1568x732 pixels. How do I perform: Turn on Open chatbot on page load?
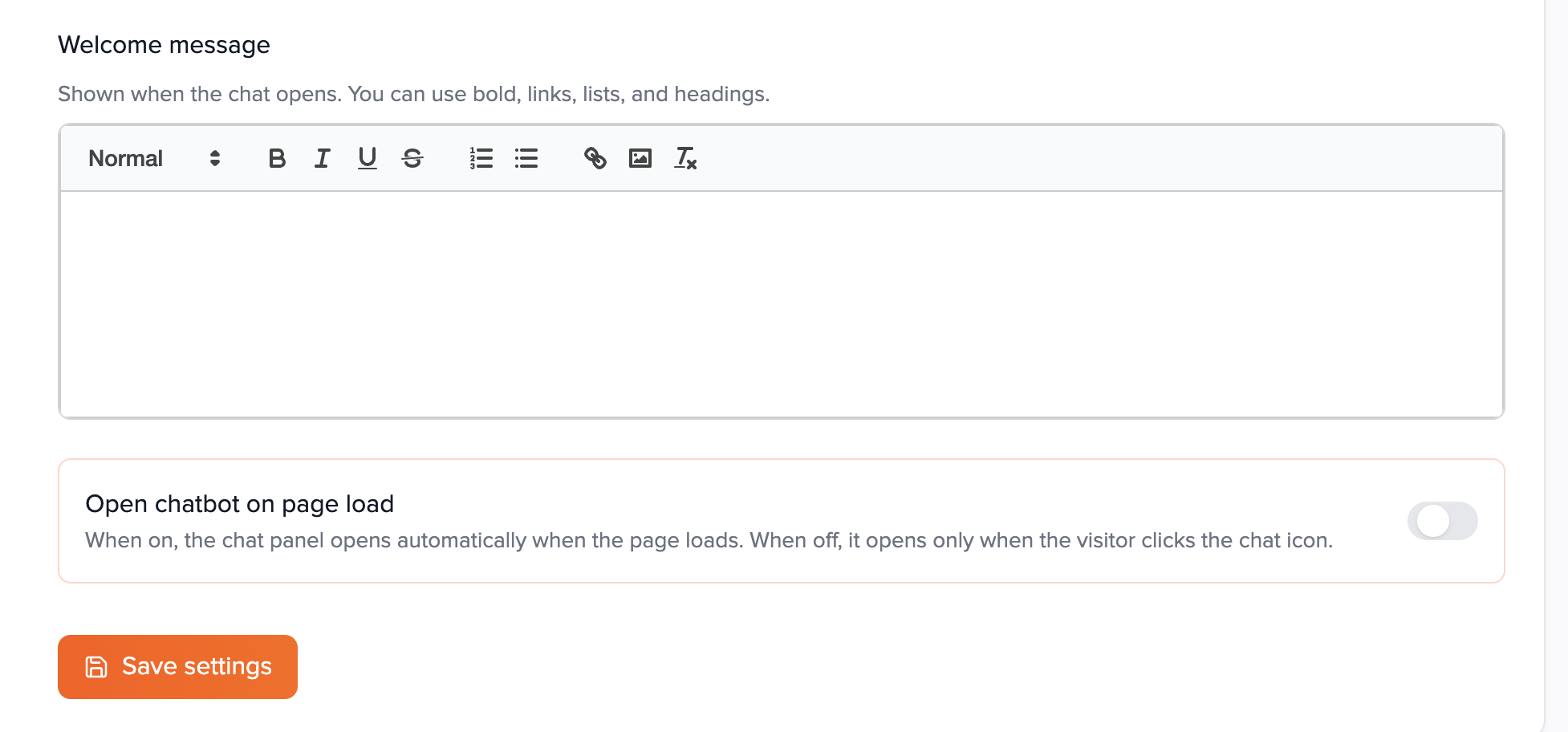[1442, 521]
